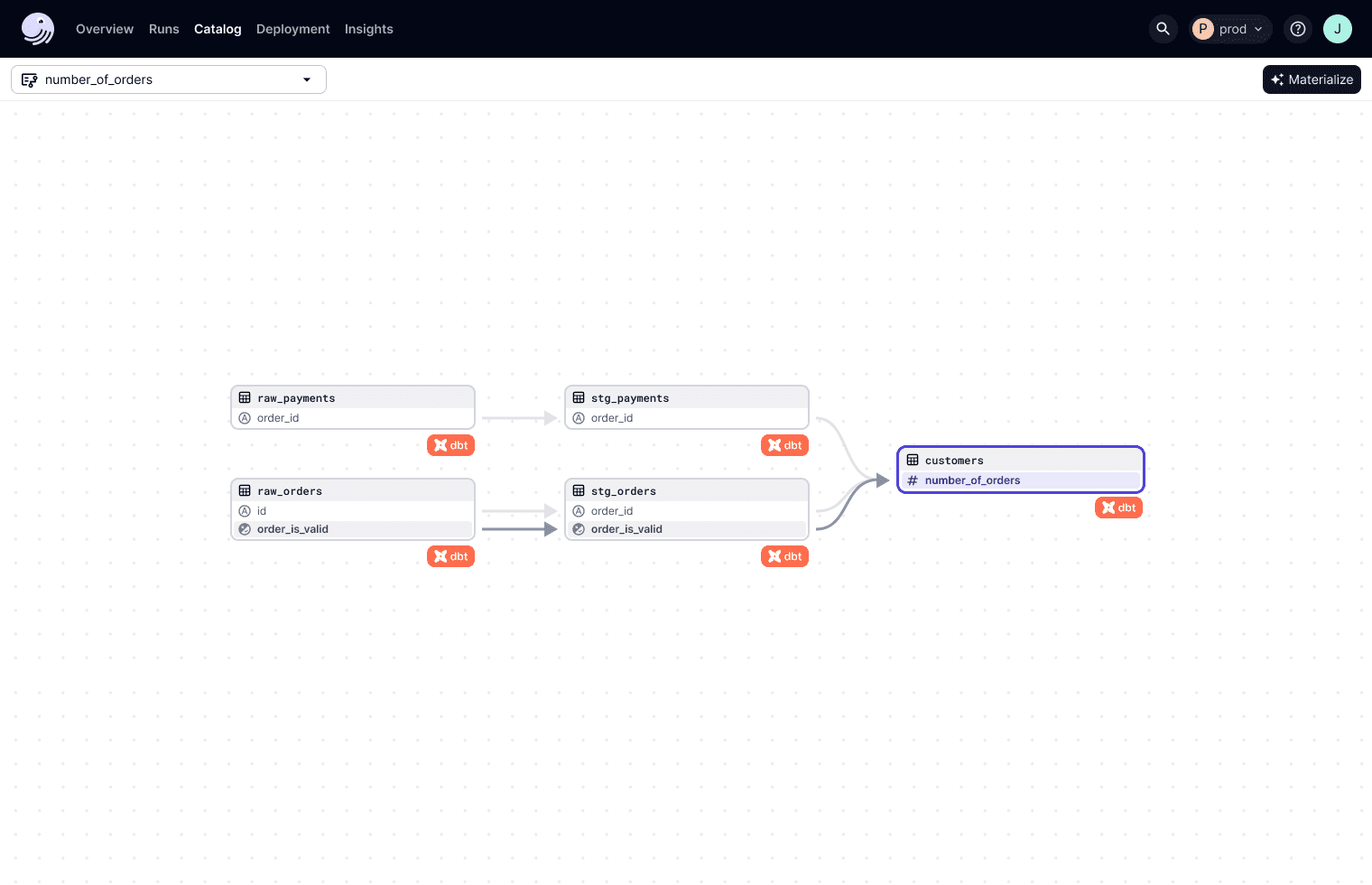Screen dimensions: 1372x885
Task: Click the dbt badge under raw_payments
Action: tap(450, 445)
